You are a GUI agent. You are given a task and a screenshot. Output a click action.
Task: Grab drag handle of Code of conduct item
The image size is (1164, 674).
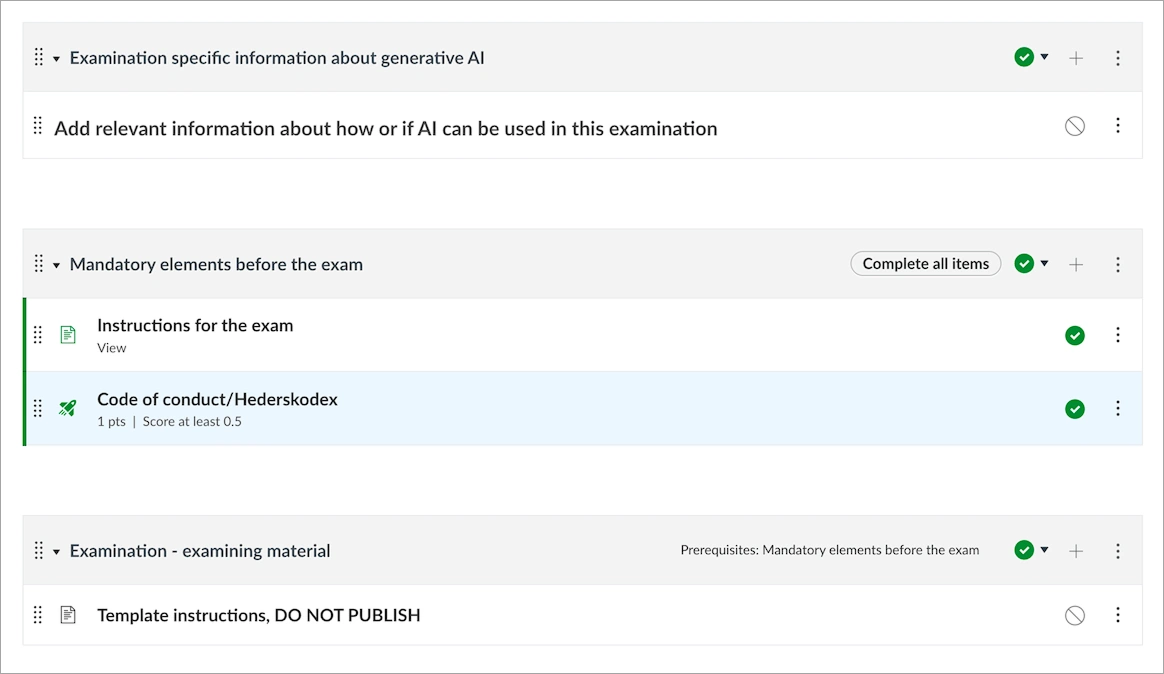pos(38,408)
